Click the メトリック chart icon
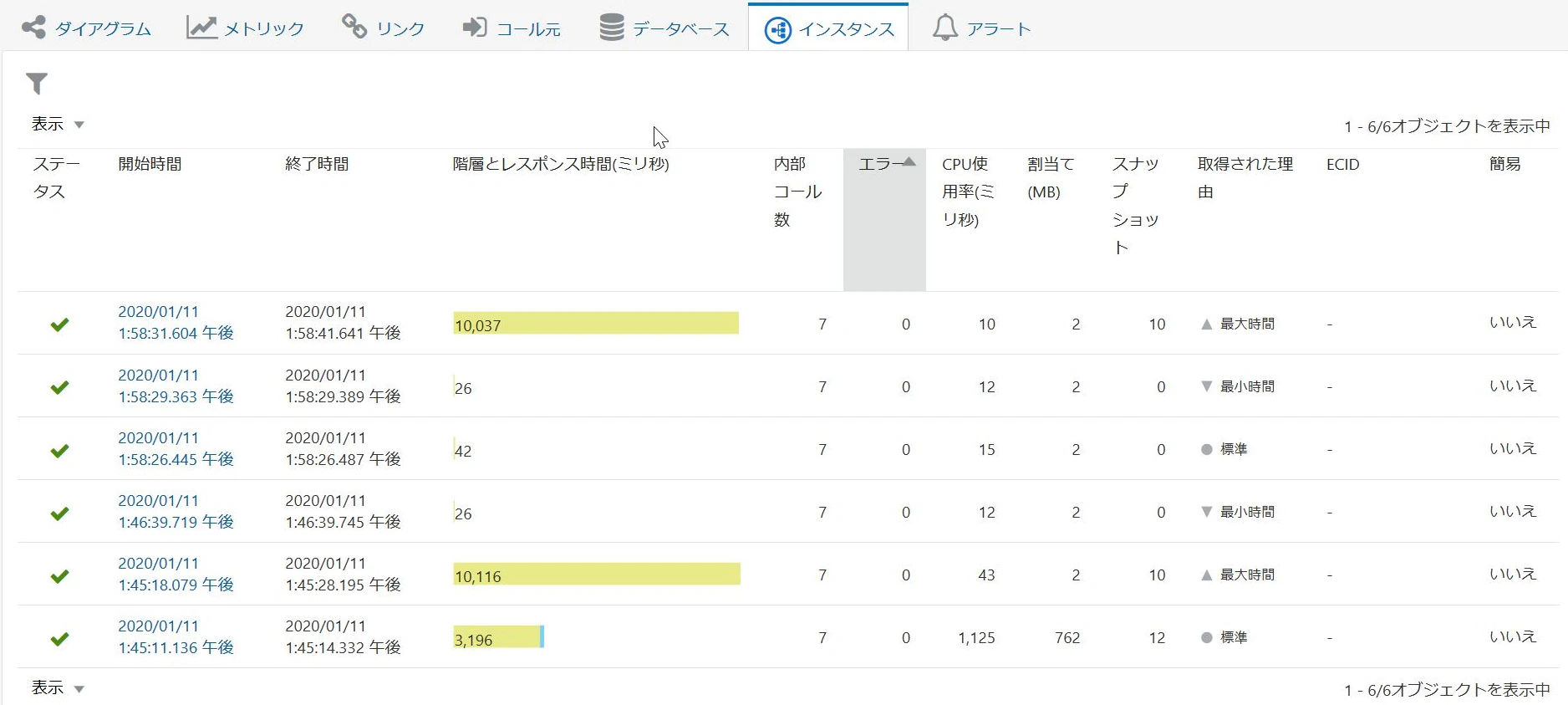Image resolution: width=1568 pixels, height=705 pixels. (x=201, y=28)
